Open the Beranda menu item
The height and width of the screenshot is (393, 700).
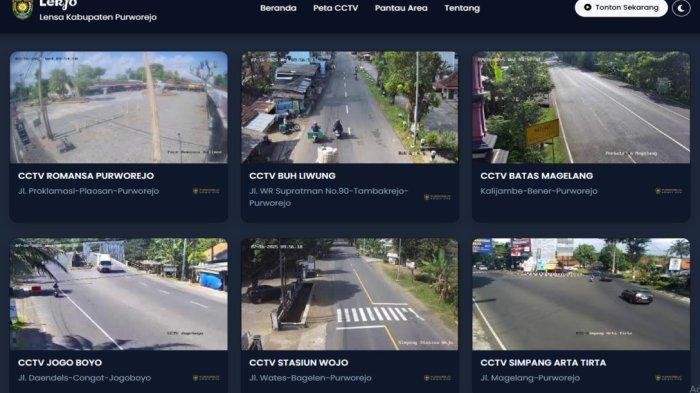pos(278,8)
